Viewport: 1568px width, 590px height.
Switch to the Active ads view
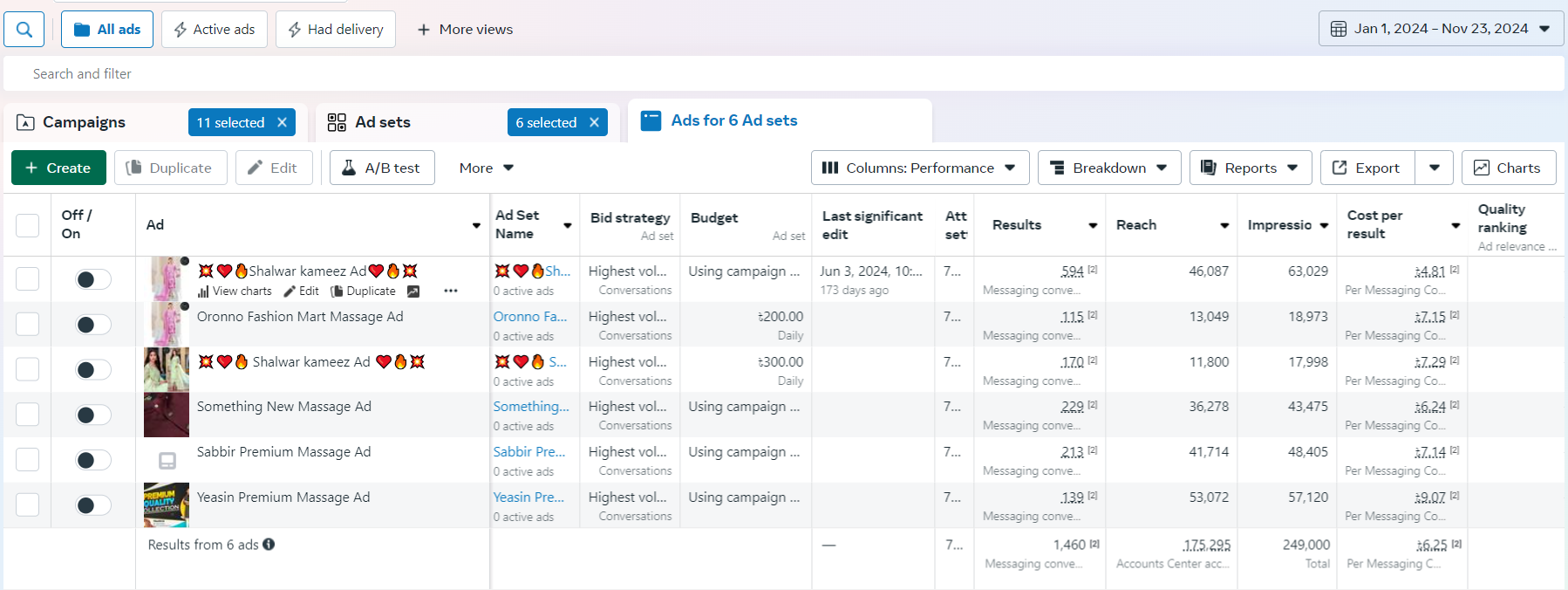pyautogui.click(x=215, y=30)
